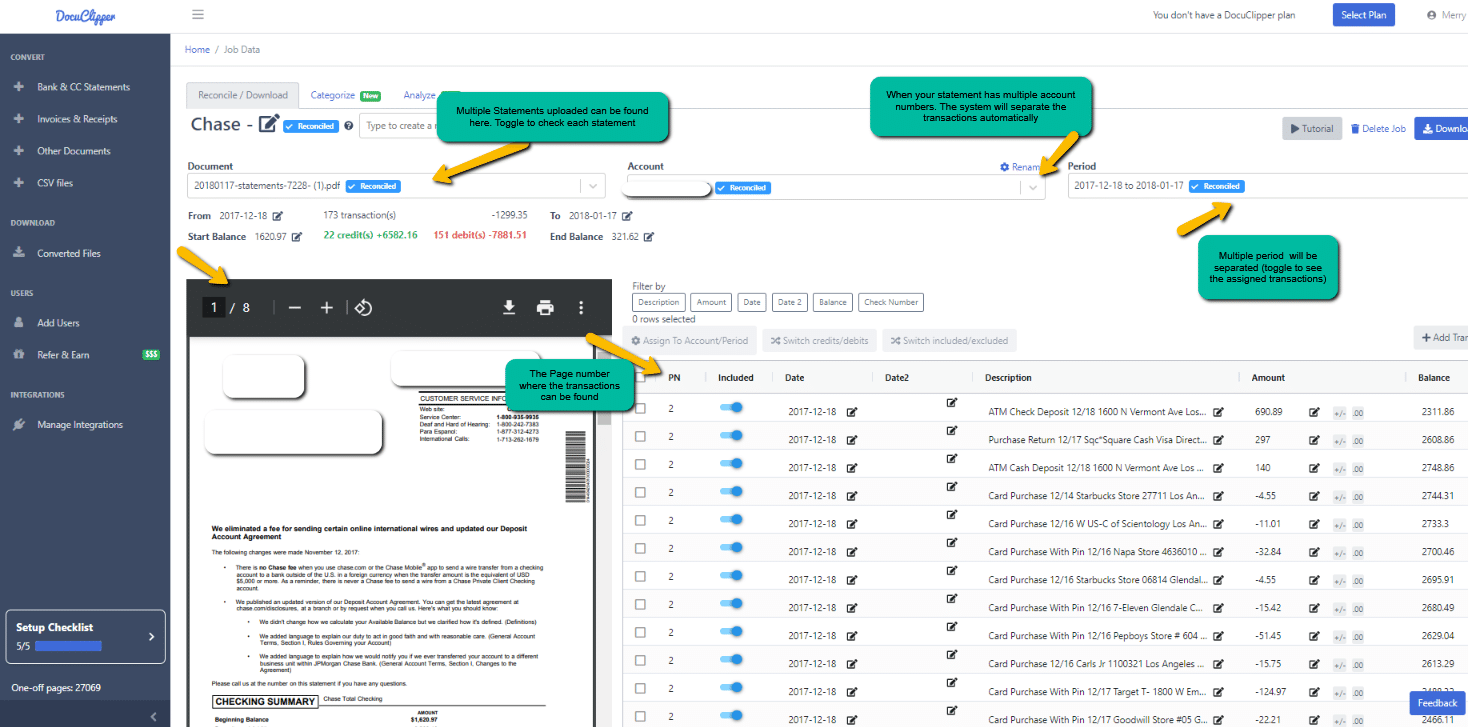
Task: Toggle Included switch for Purchase Return row
Action: click(x=732, y=436)
